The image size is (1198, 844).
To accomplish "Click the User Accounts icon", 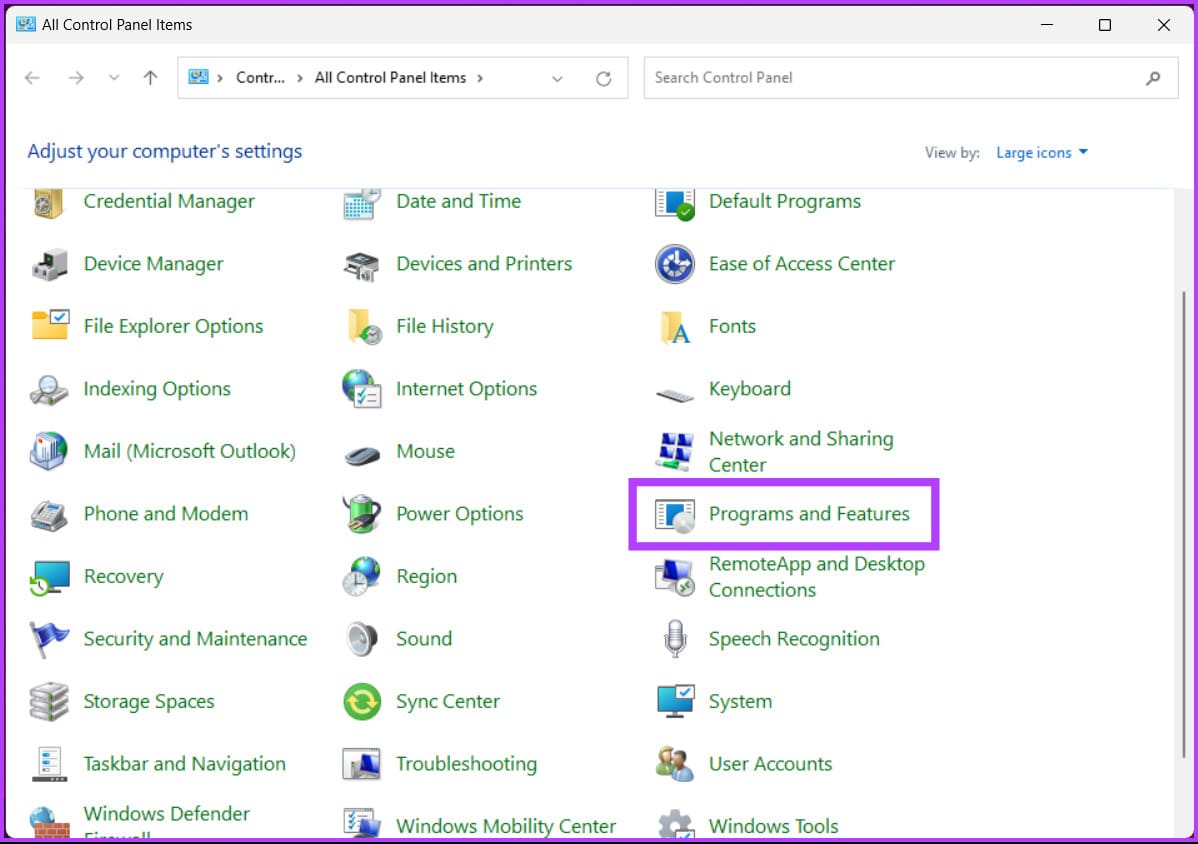I will click(x=675, y=764).
